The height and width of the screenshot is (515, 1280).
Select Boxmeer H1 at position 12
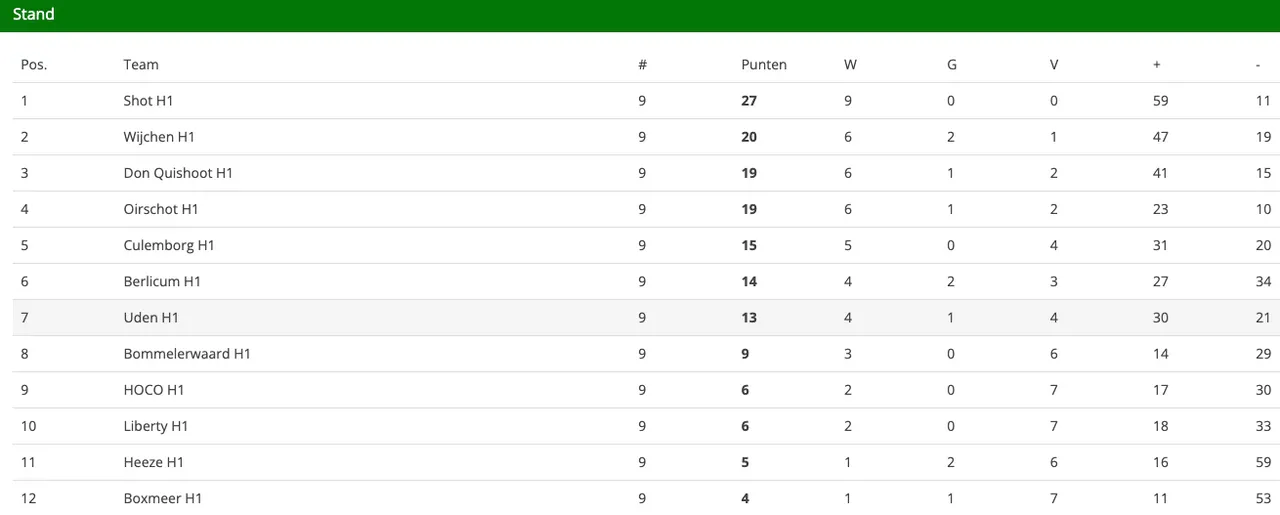(x=163, y=498)
